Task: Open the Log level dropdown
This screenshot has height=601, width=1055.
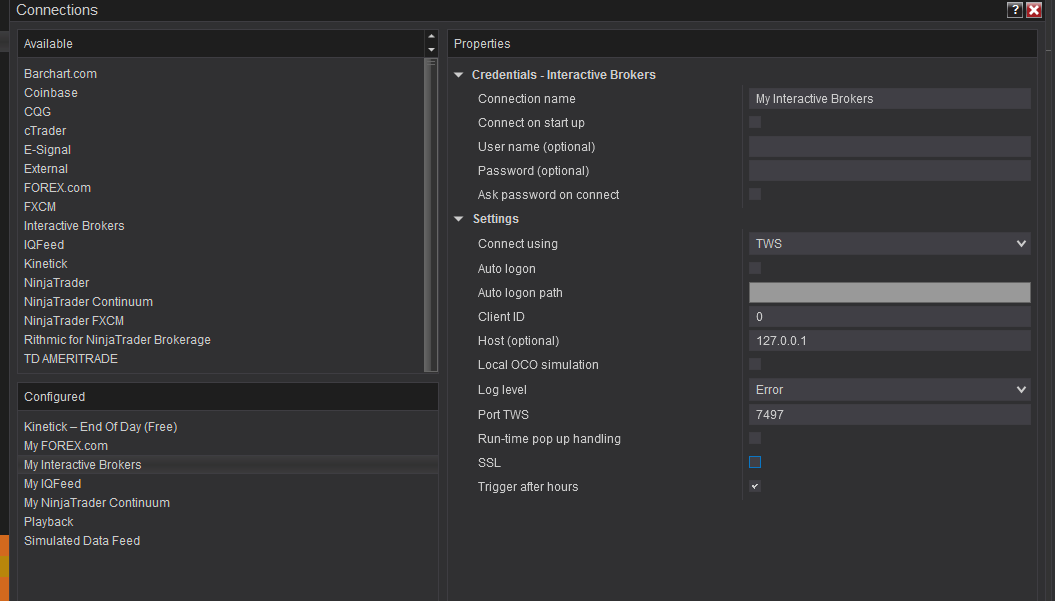Action: [889, 390]
